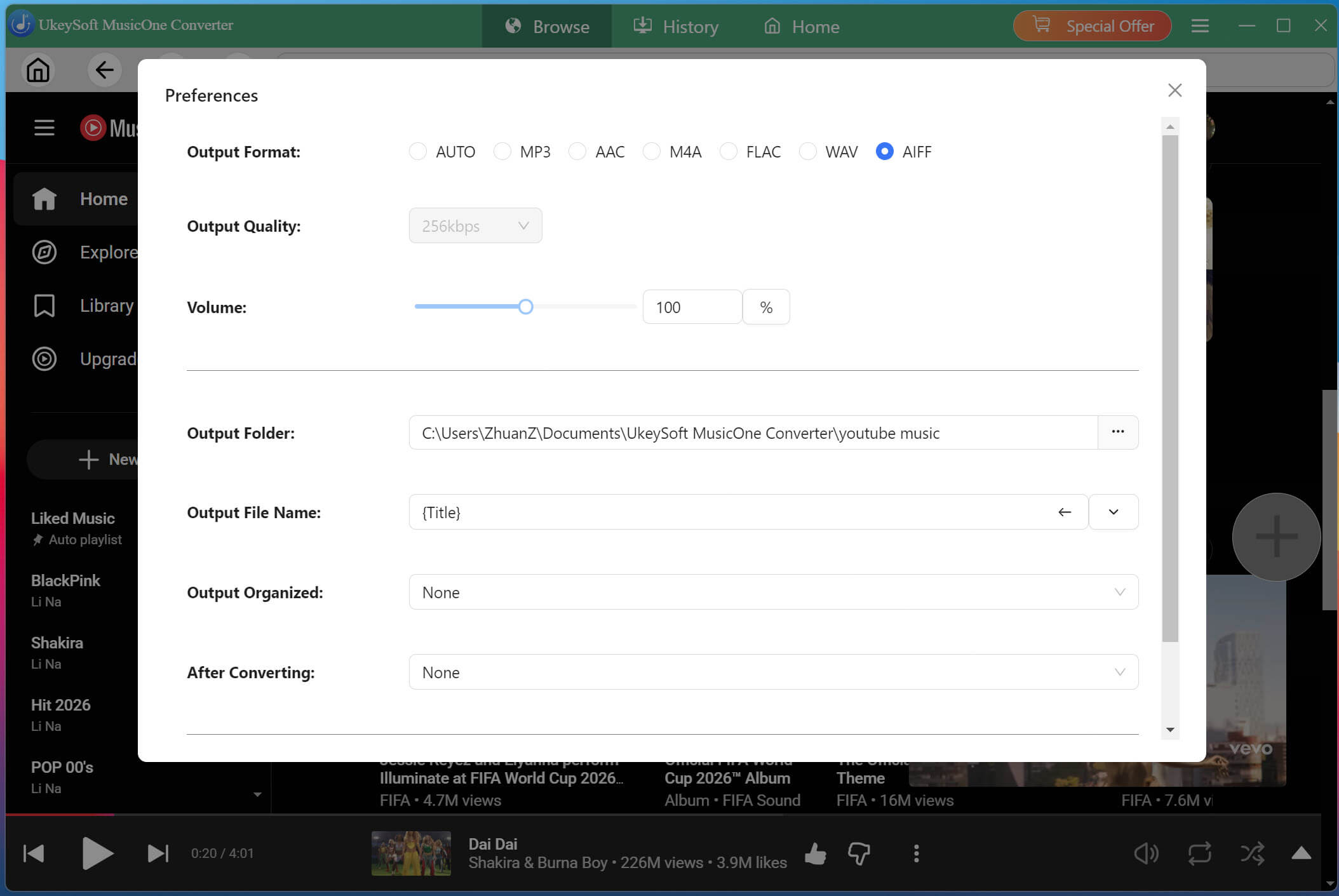The height and width of the screenshot is (896, 1339).
Task: Switch to the Browse tab
Action: tap(547, 26)
